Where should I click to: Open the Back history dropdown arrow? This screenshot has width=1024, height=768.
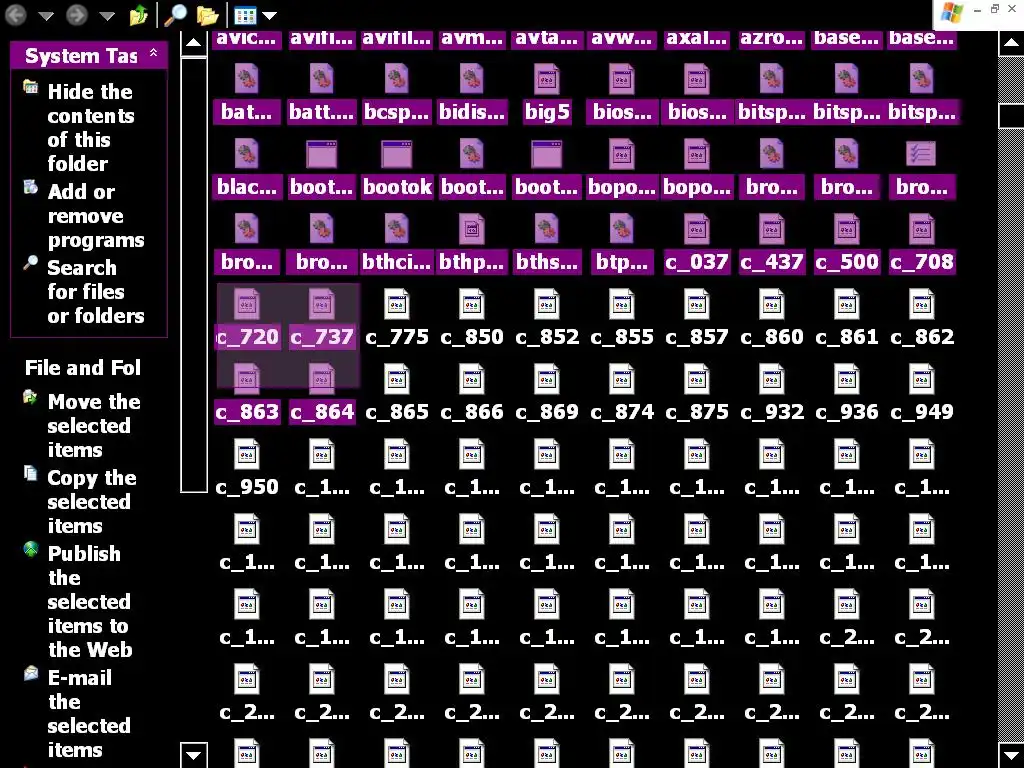pos(46,16)
